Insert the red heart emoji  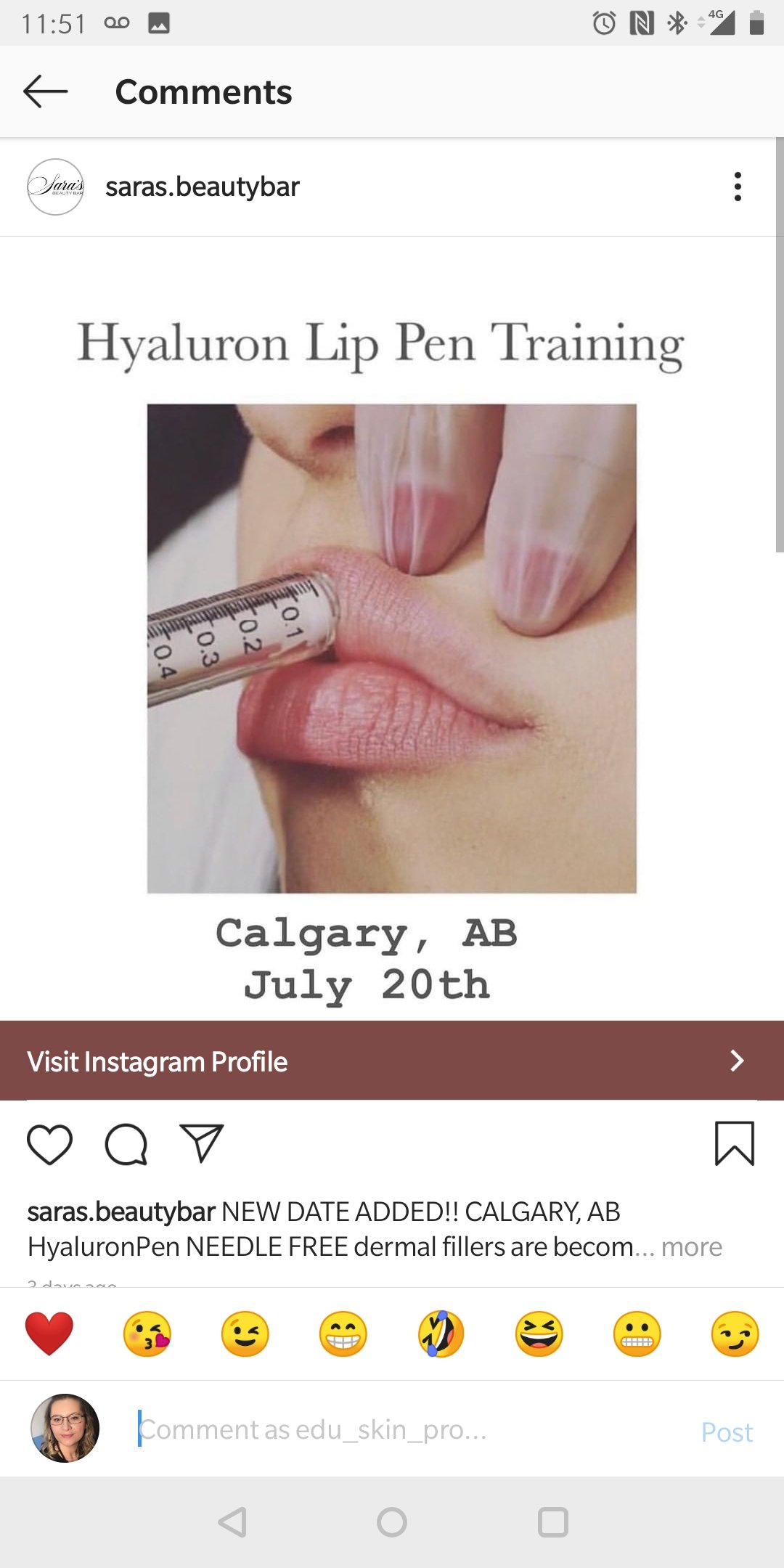(x=49, y=1334)
